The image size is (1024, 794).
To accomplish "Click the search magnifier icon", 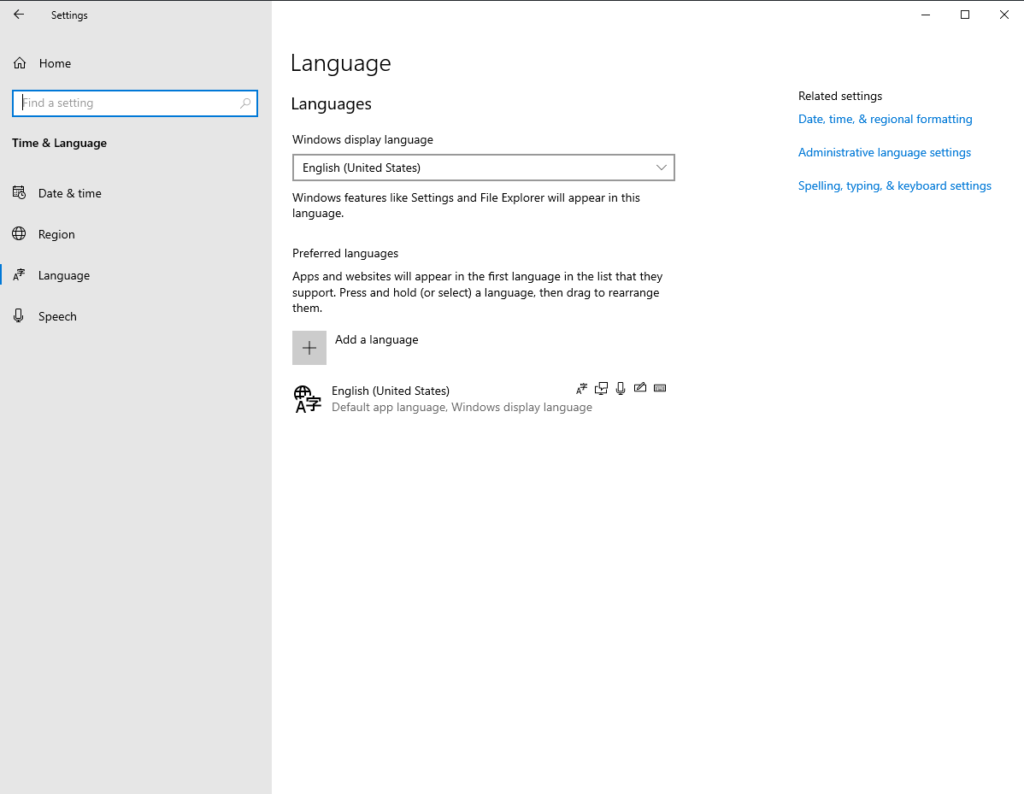I will click(246, 103).
